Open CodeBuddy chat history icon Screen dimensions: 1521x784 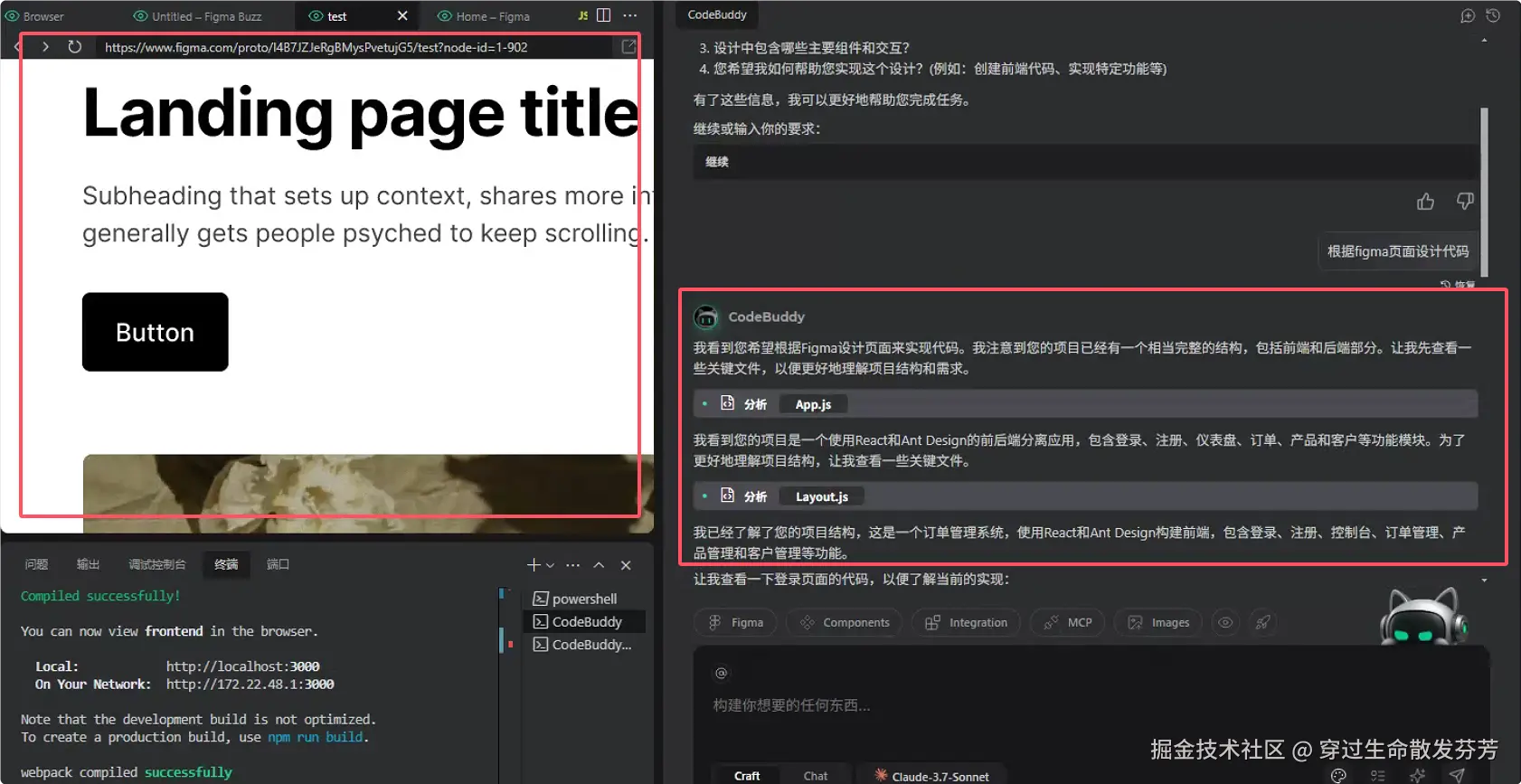click(1493, 16)
